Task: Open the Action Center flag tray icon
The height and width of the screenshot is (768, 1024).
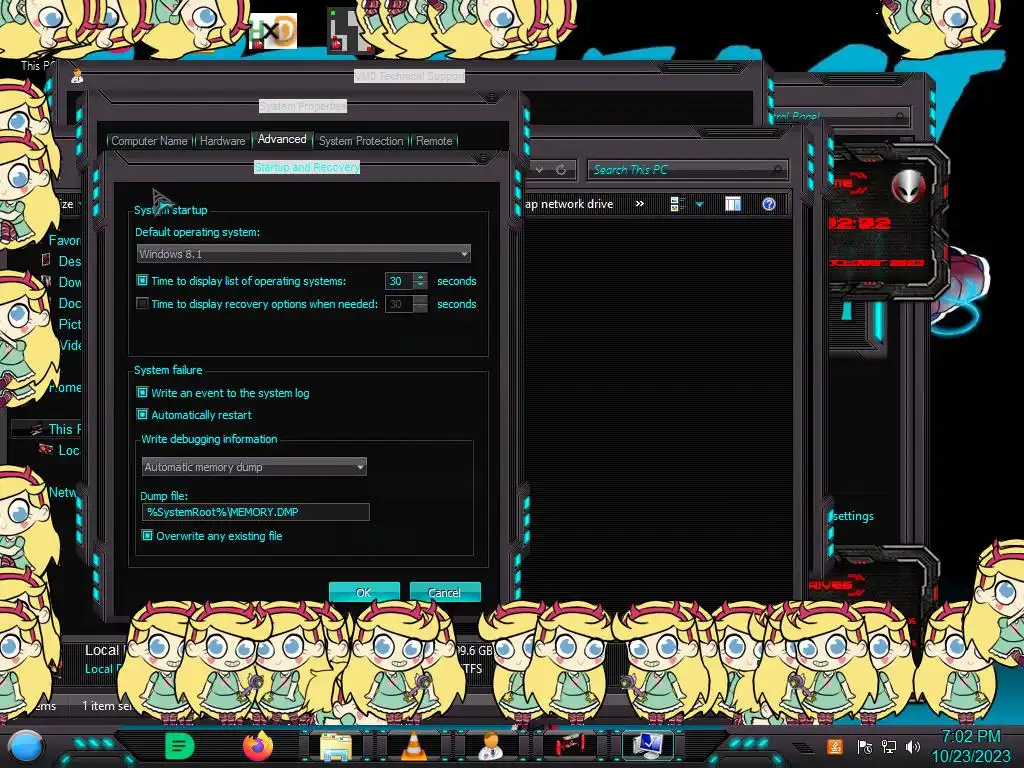Action: 864,746
